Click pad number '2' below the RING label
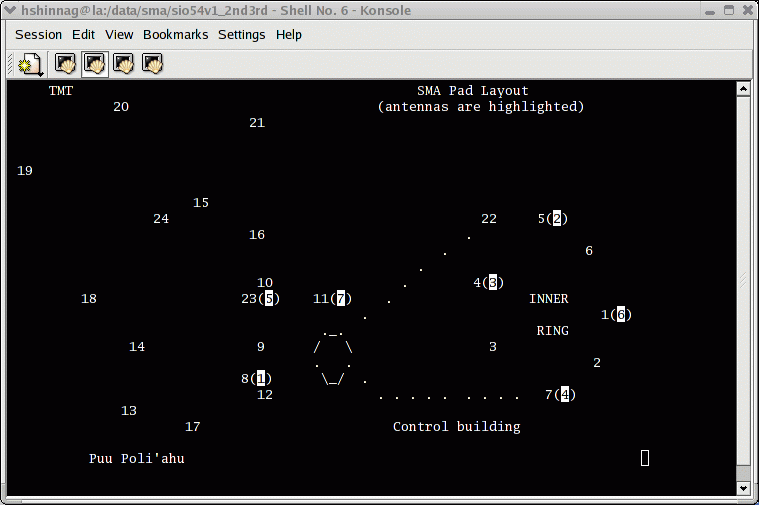 (x=597, y=363)
